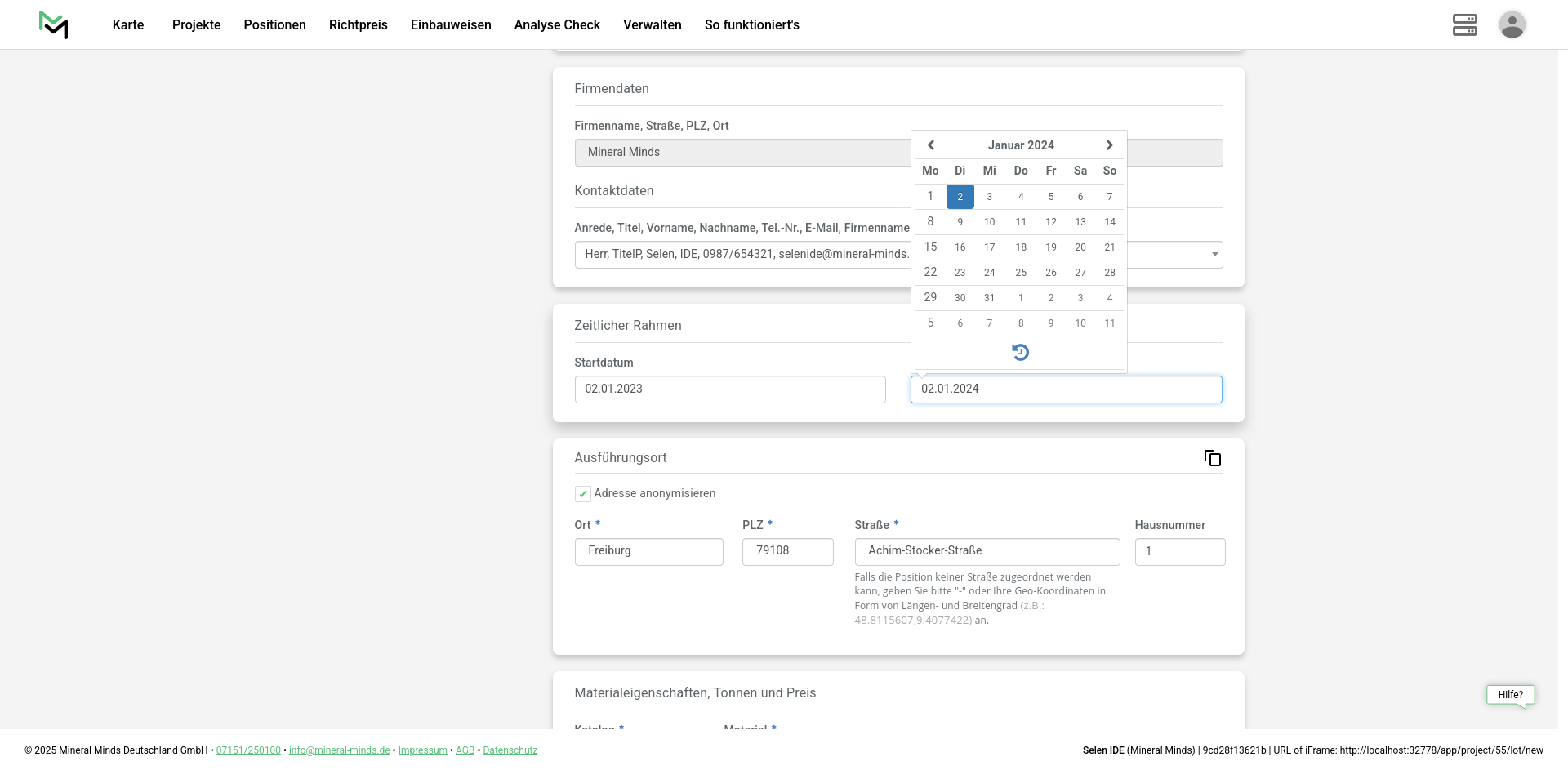Open the server stack icon in header
Image resolution: width=1568 pixels, height=770 pixels.
pyautogui.click(x=1464, y=24)
